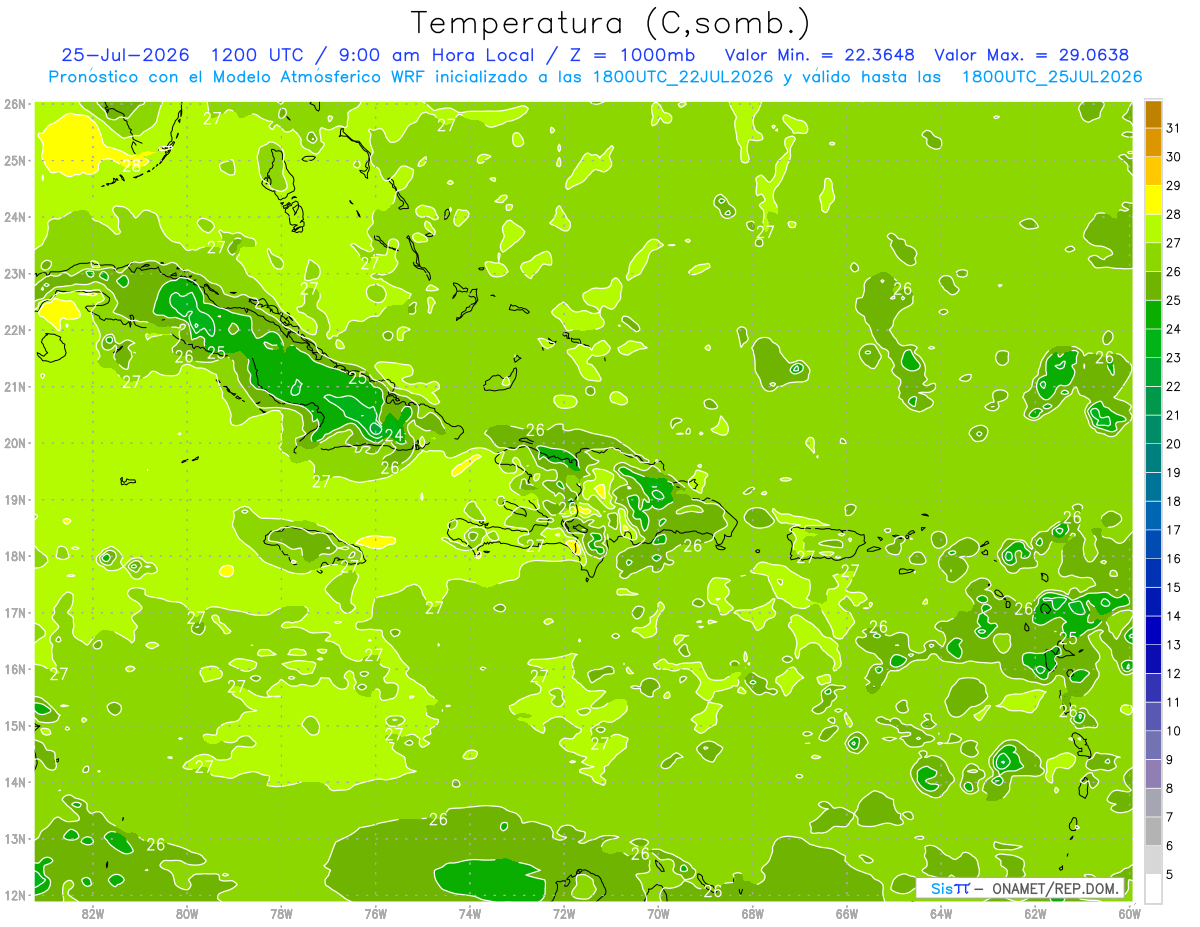The image size is (1200, 927).
Task: Click the dark green scale segment between 24 and 25
Action: 1153,315
